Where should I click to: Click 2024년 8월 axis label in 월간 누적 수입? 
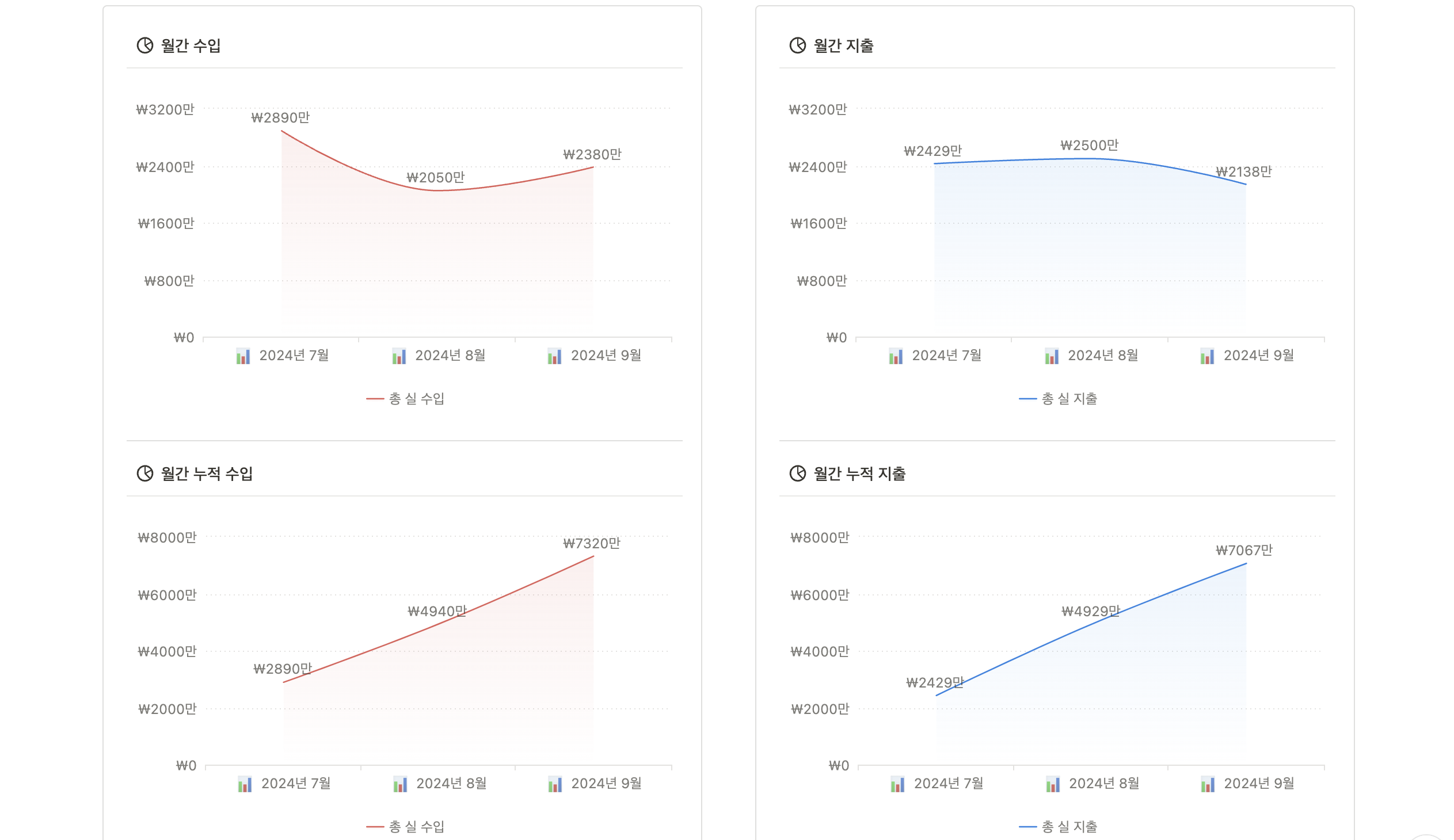click(x=451, y=784)
